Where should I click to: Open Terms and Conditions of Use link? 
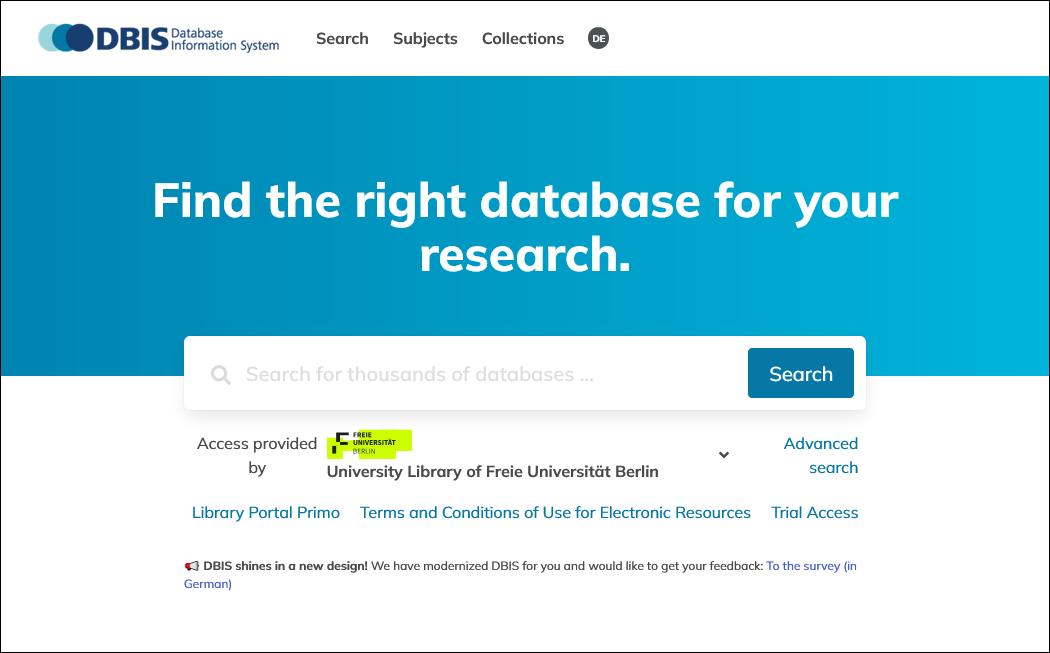point(555,513)
